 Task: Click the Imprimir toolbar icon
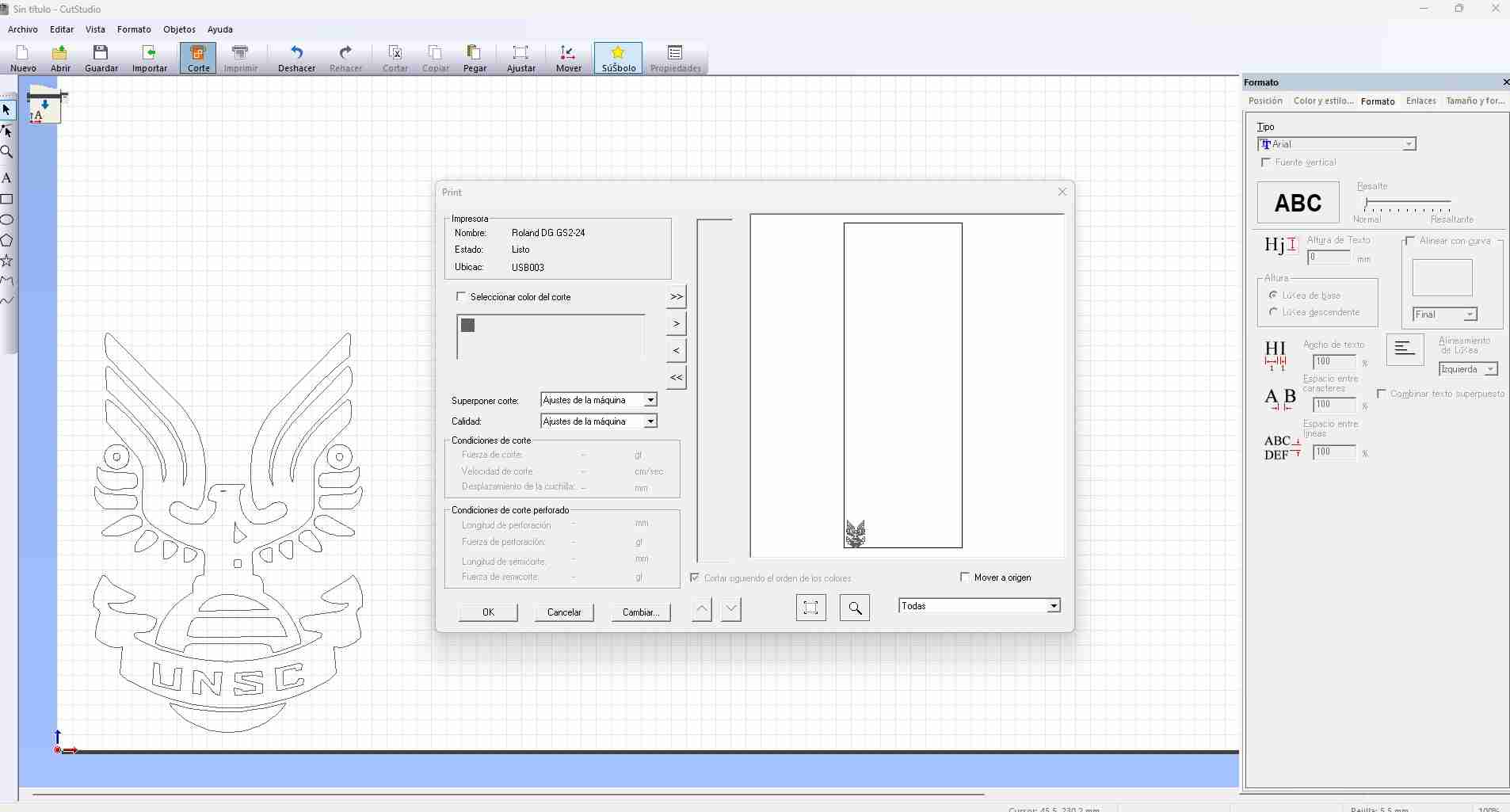tap(241, 59)
